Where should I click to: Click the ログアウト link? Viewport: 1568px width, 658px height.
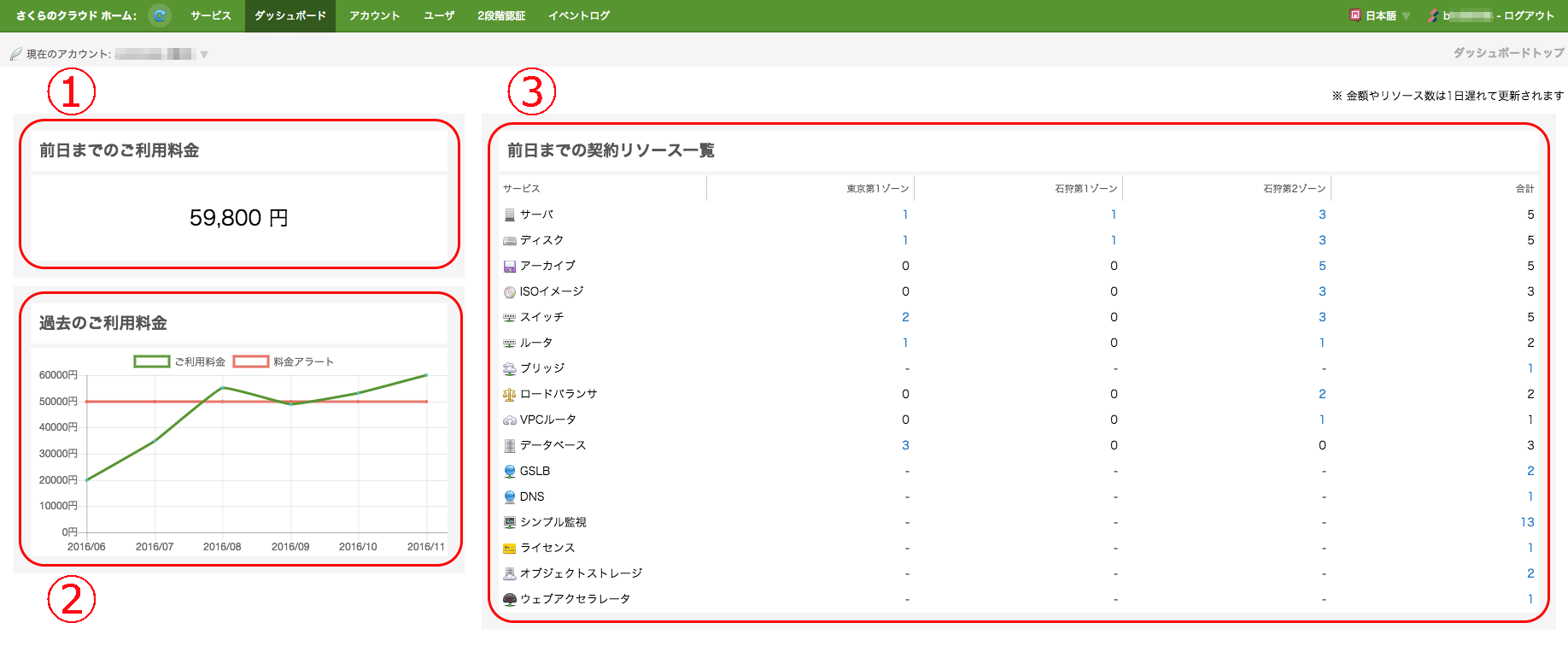pyautogui.click(x=1529, y=15)
